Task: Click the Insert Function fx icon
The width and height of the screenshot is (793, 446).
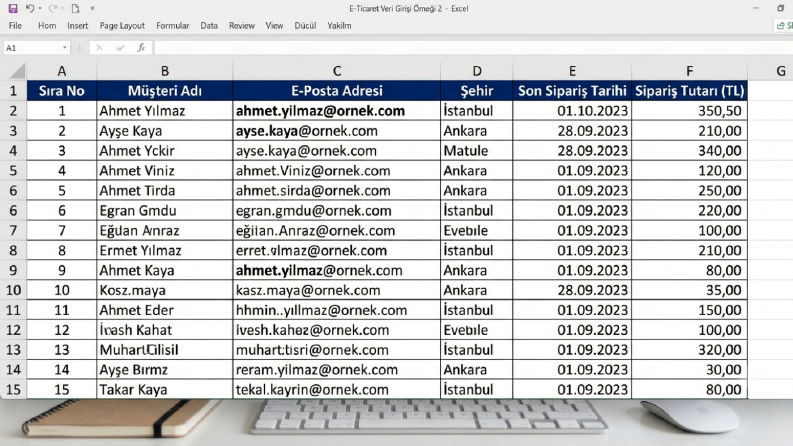Action: (141, 48)
